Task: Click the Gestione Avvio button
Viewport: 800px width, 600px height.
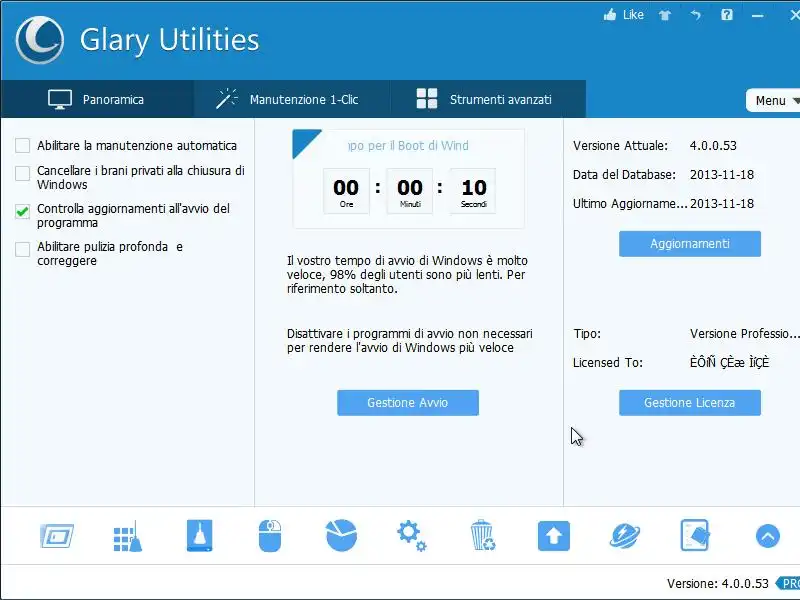Action: click(x=408, y=403)
